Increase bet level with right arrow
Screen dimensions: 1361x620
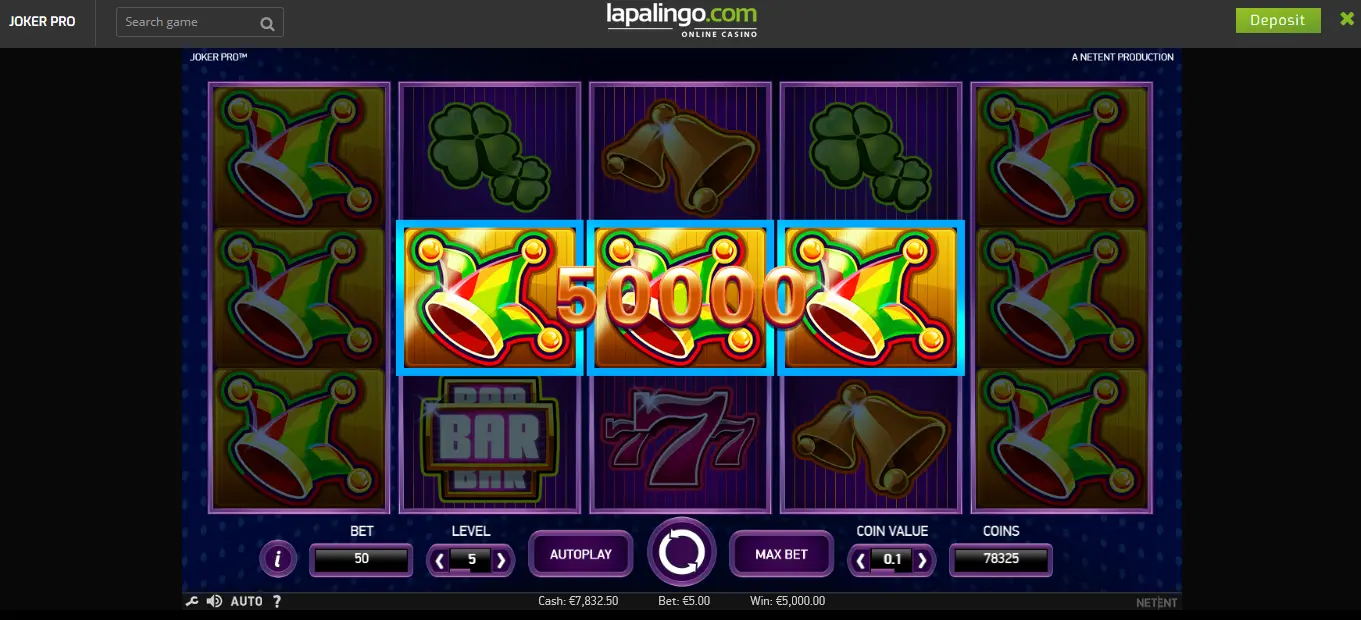503,560
